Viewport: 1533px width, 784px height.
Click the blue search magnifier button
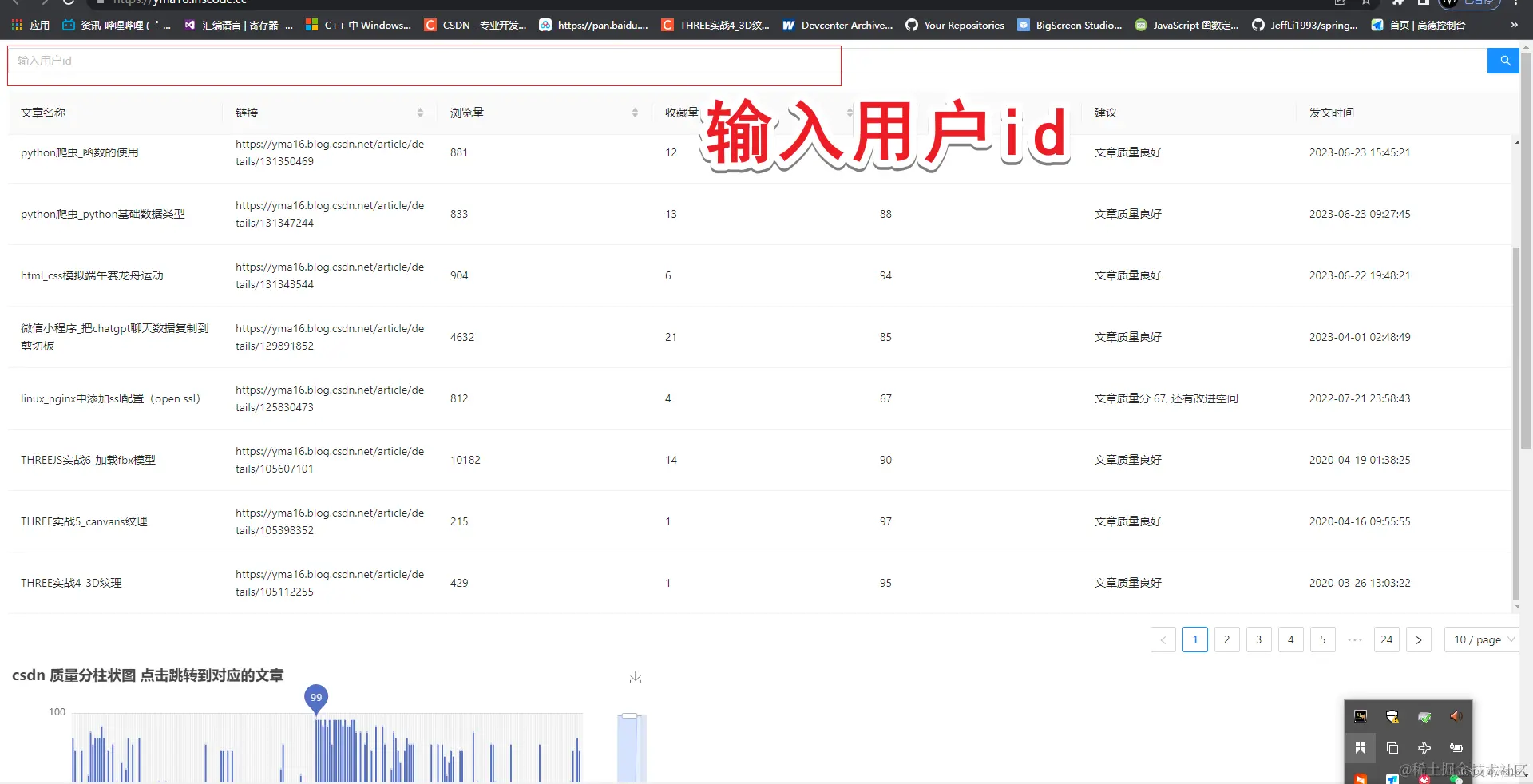(x=1504, y=60)
